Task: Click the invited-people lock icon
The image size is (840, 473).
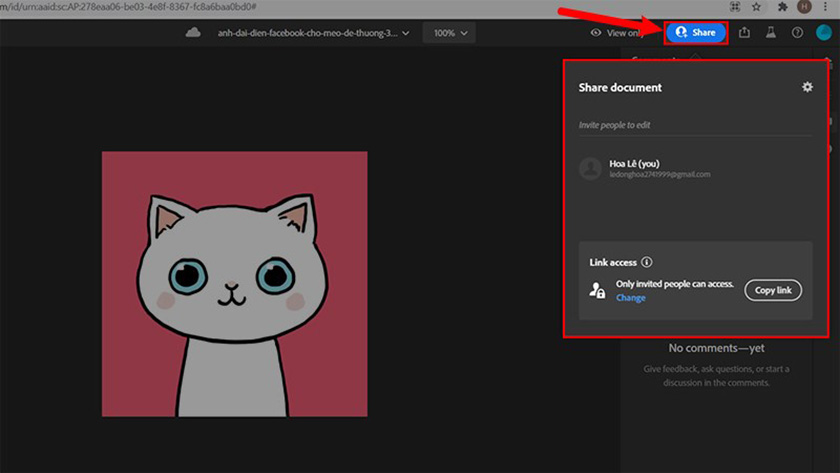Action: (597, 290)
